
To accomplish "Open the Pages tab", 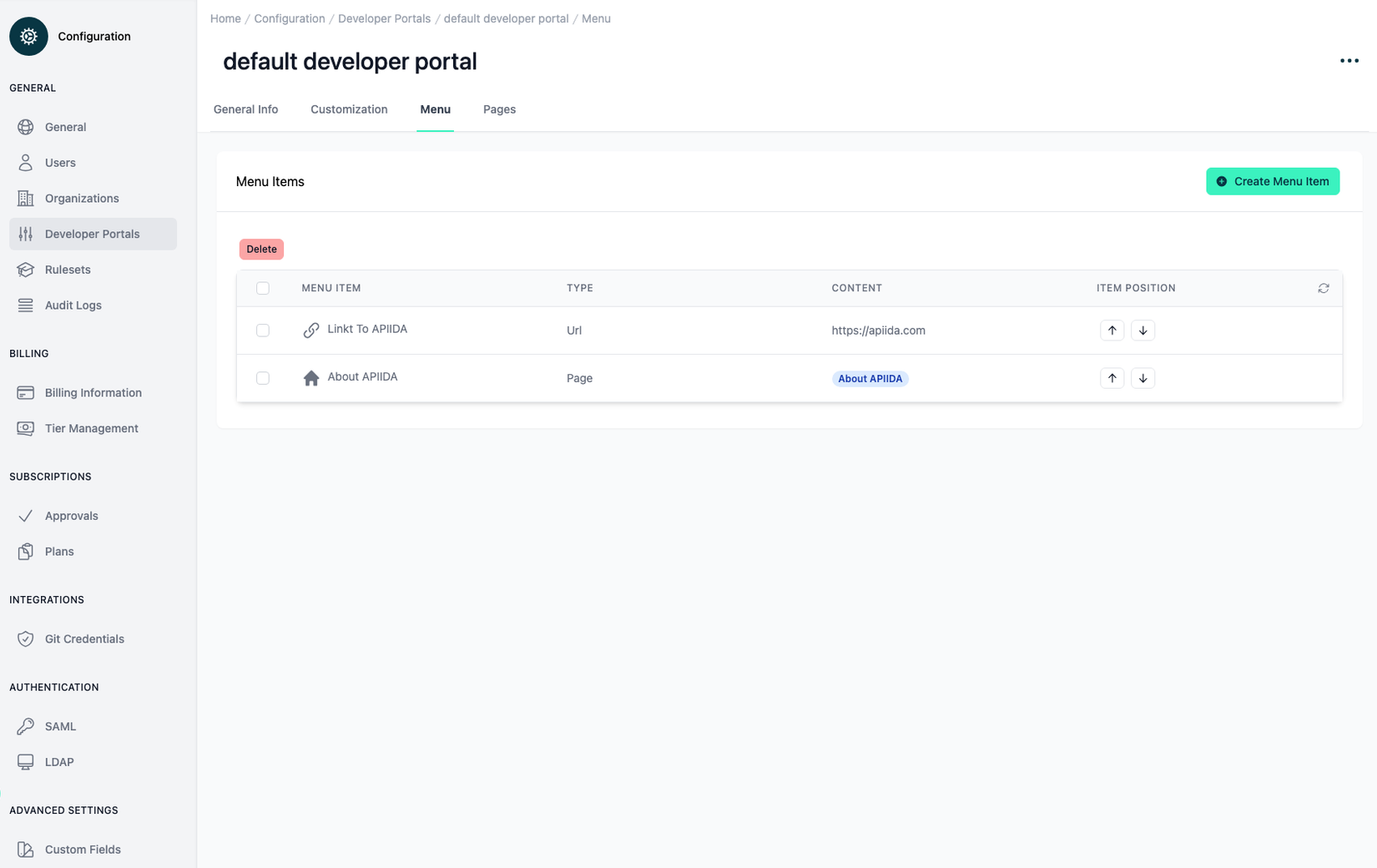I will pyautogui.click(x=499, y=109).
